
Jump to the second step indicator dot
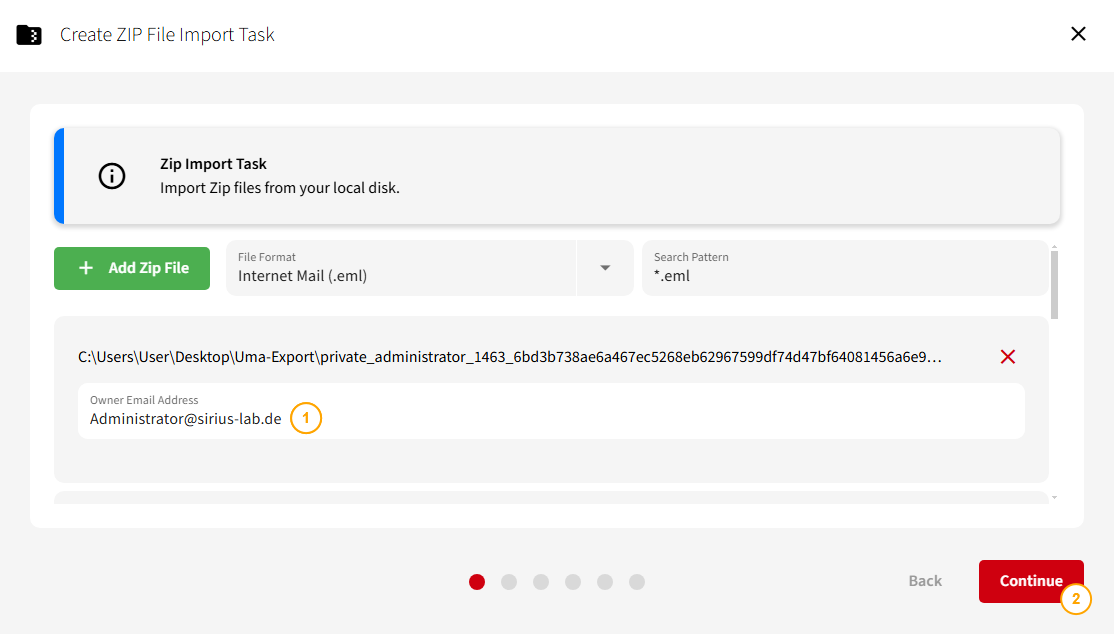509,582
